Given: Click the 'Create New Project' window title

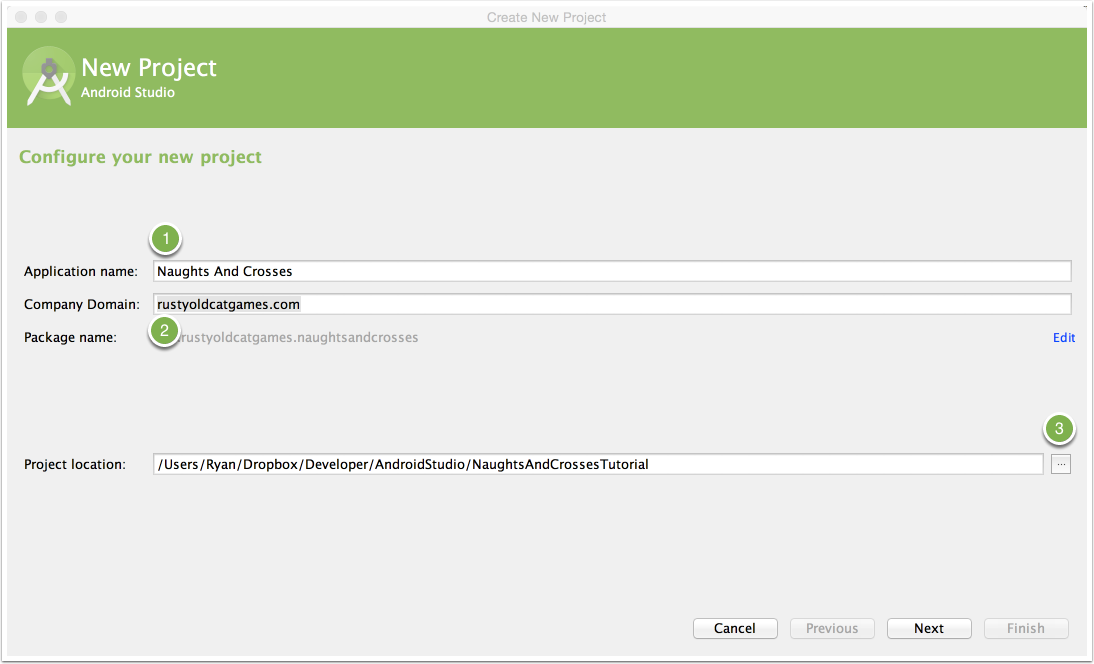Looking at the screenshot, I should 546,17.
